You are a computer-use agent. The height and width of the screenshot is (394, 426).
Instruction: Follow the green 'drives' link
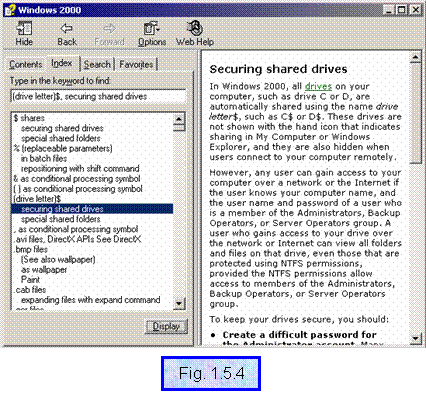(318, 86)
